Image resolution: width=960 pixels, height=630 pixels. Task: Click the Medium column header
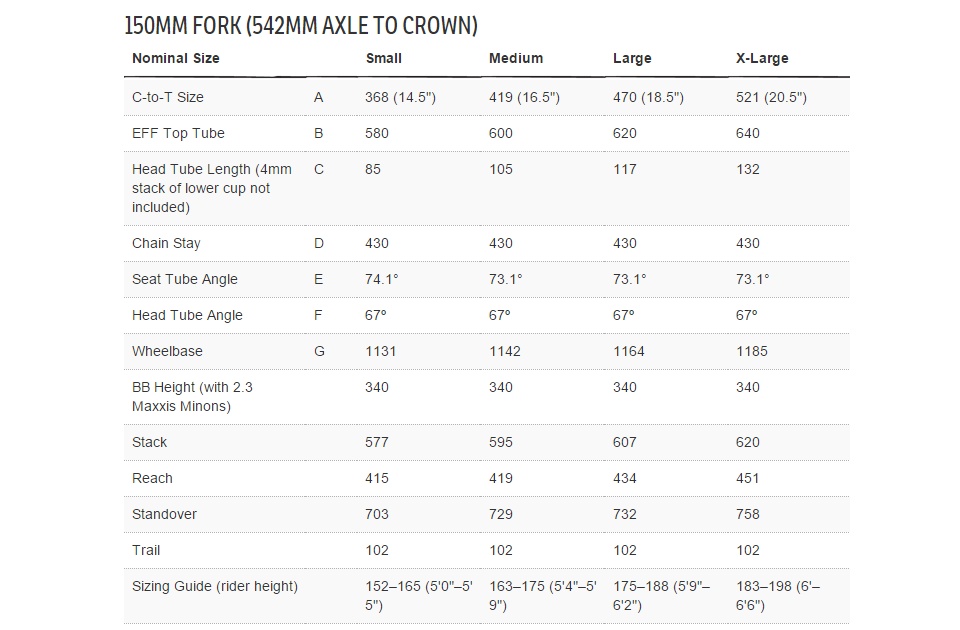[516, 58]
